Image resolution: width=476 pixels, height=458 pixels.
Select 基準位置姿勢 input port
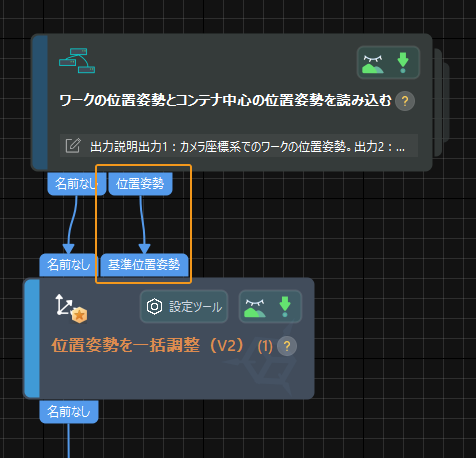pyautogui.click(x=144, y=265)
